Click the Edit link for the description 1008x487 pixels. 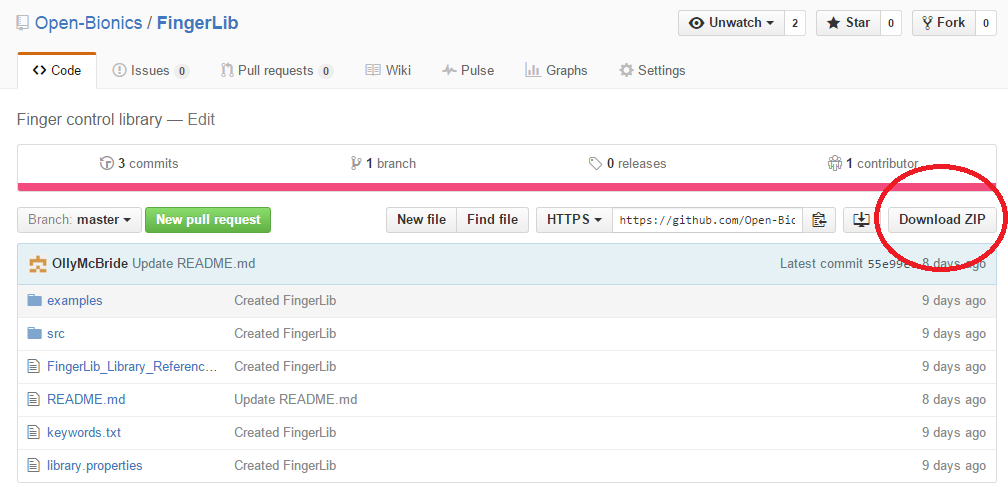coord(201,120)
